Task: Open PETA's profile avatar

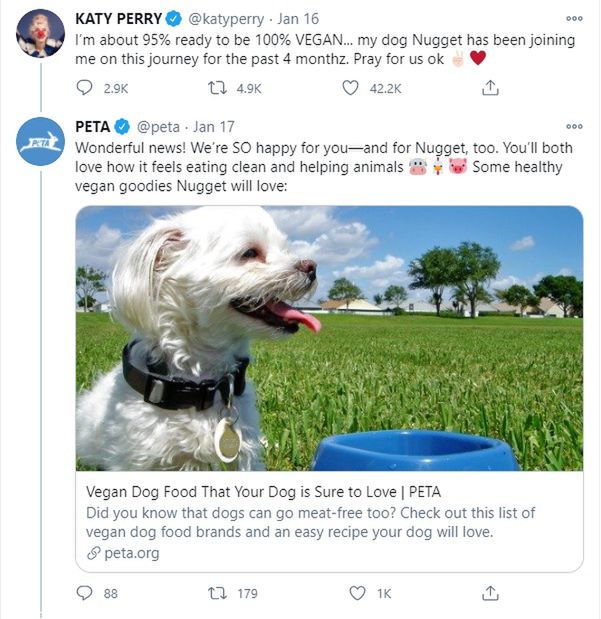Action: [40, 142]
